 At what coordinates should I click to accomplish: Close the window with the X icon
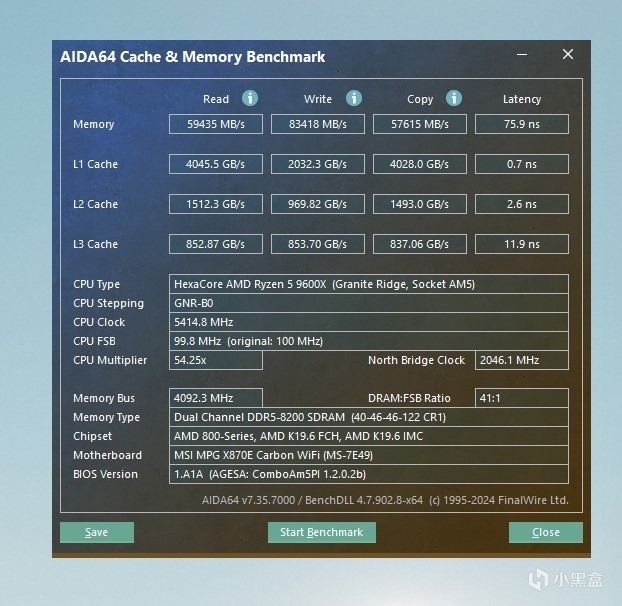[568, 54]
